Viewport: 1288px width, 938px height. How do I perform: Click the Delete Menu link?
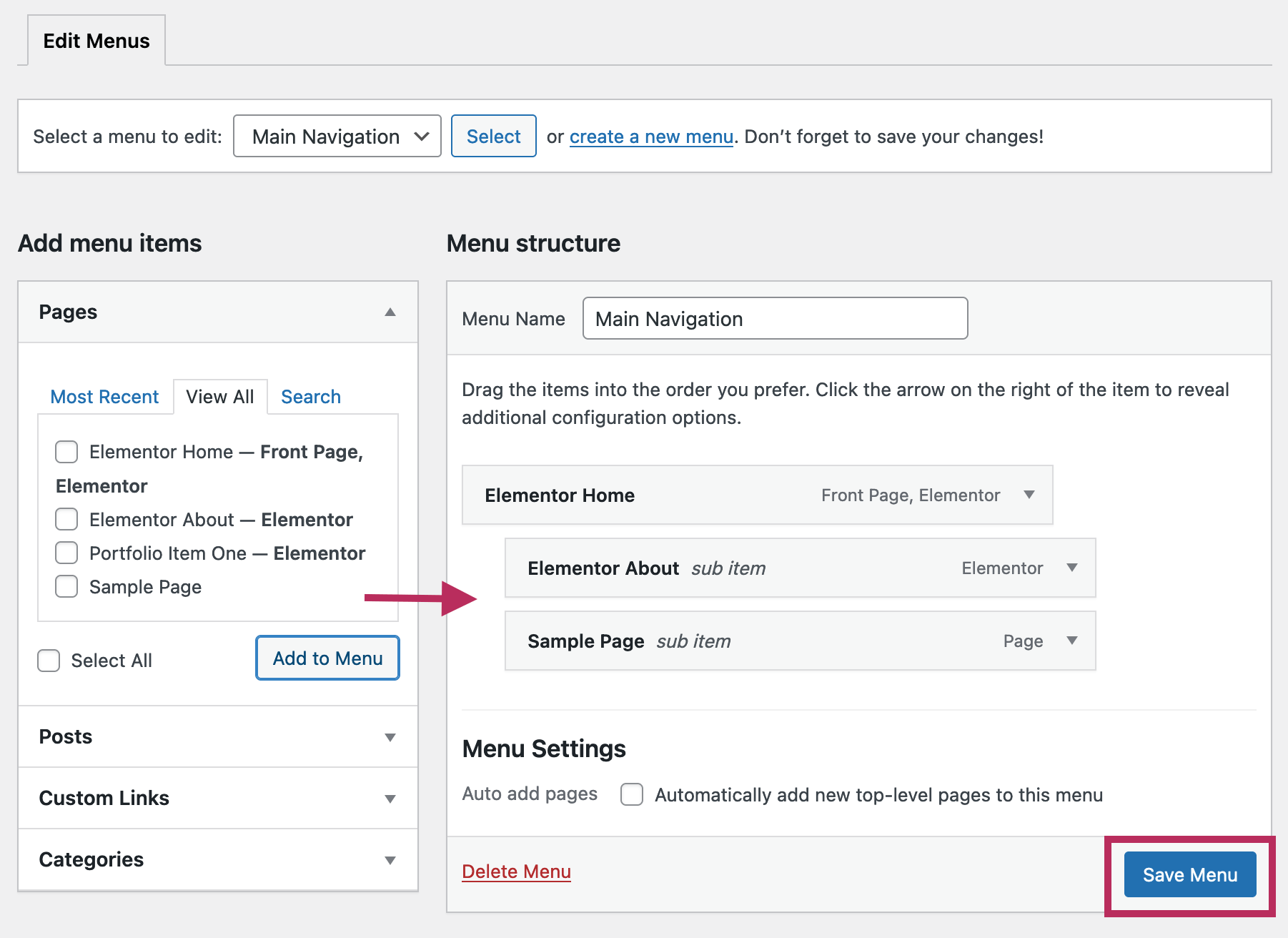[x=516, y=872]
